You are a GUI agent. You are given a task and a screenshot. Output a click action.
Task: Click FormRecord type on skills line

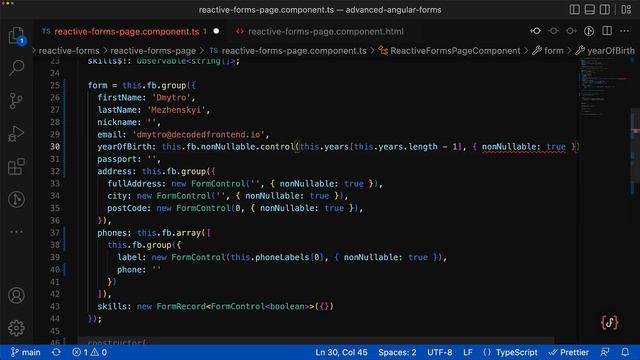[x=181, y=307]
